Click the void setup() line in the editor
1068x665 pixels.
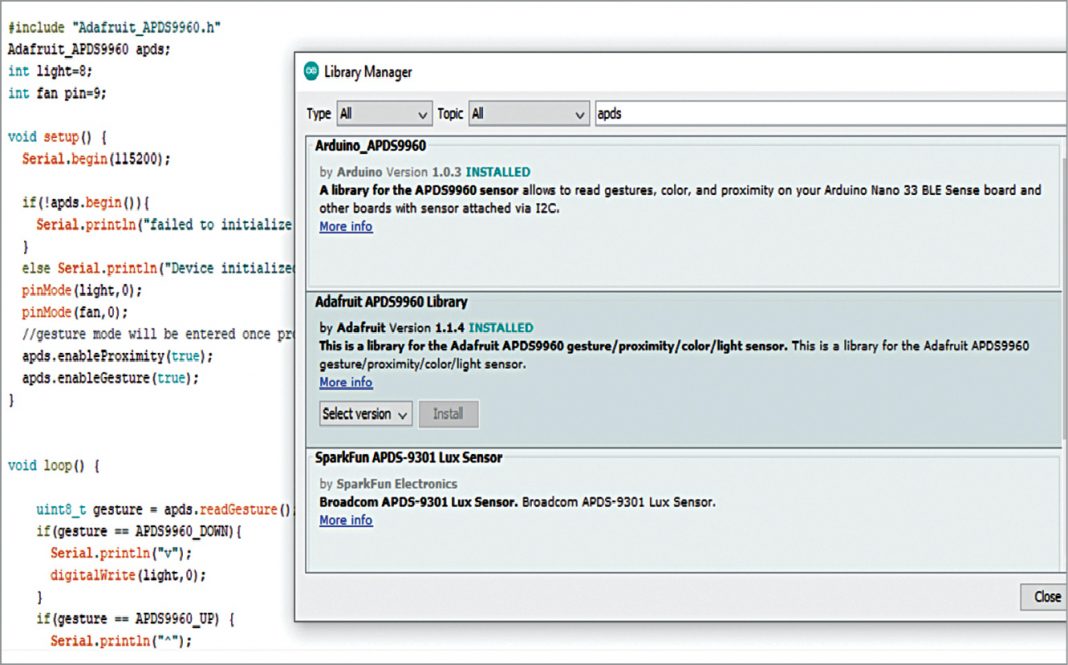57,137
